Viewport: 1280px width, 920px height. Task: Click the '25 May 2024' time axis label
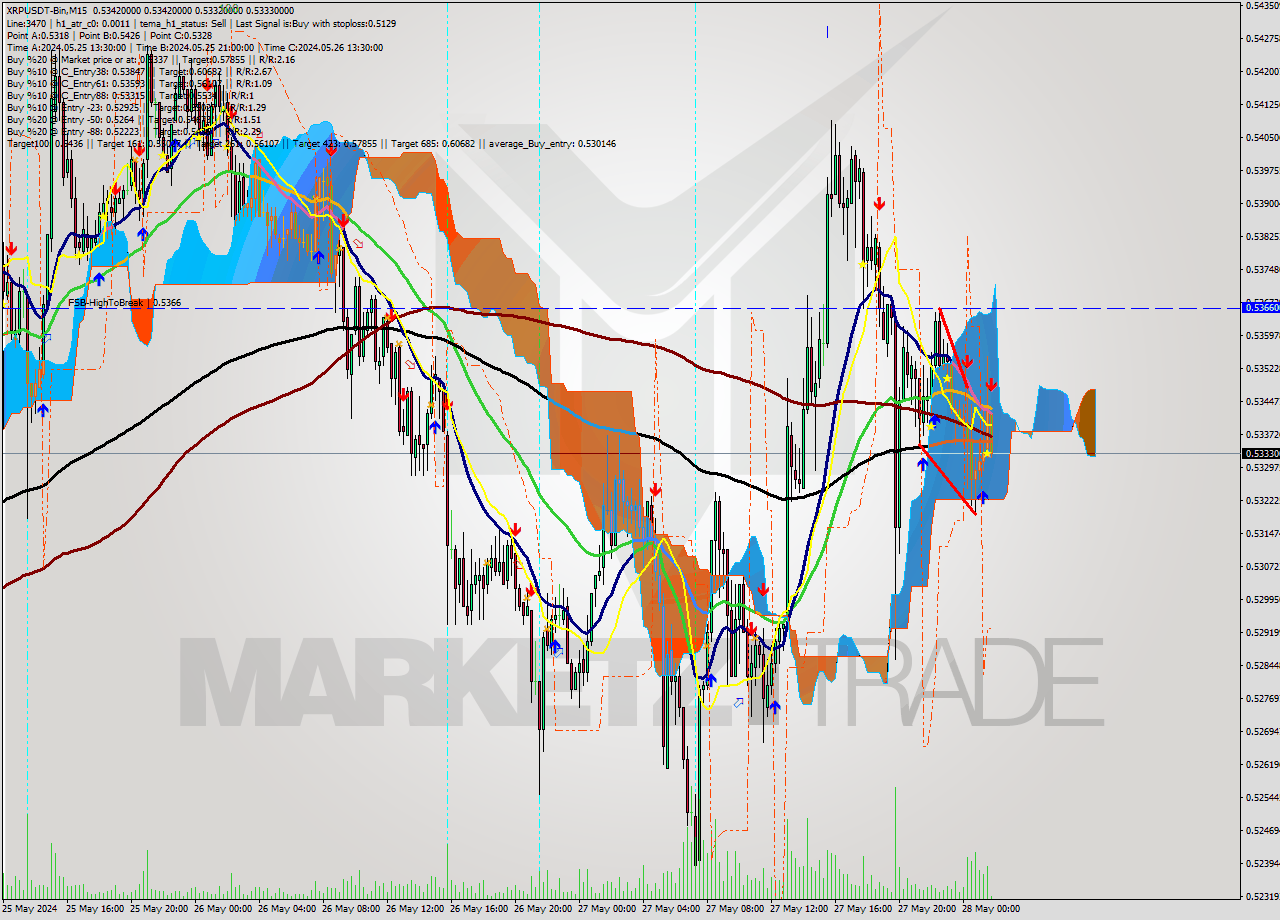point(30,908)
